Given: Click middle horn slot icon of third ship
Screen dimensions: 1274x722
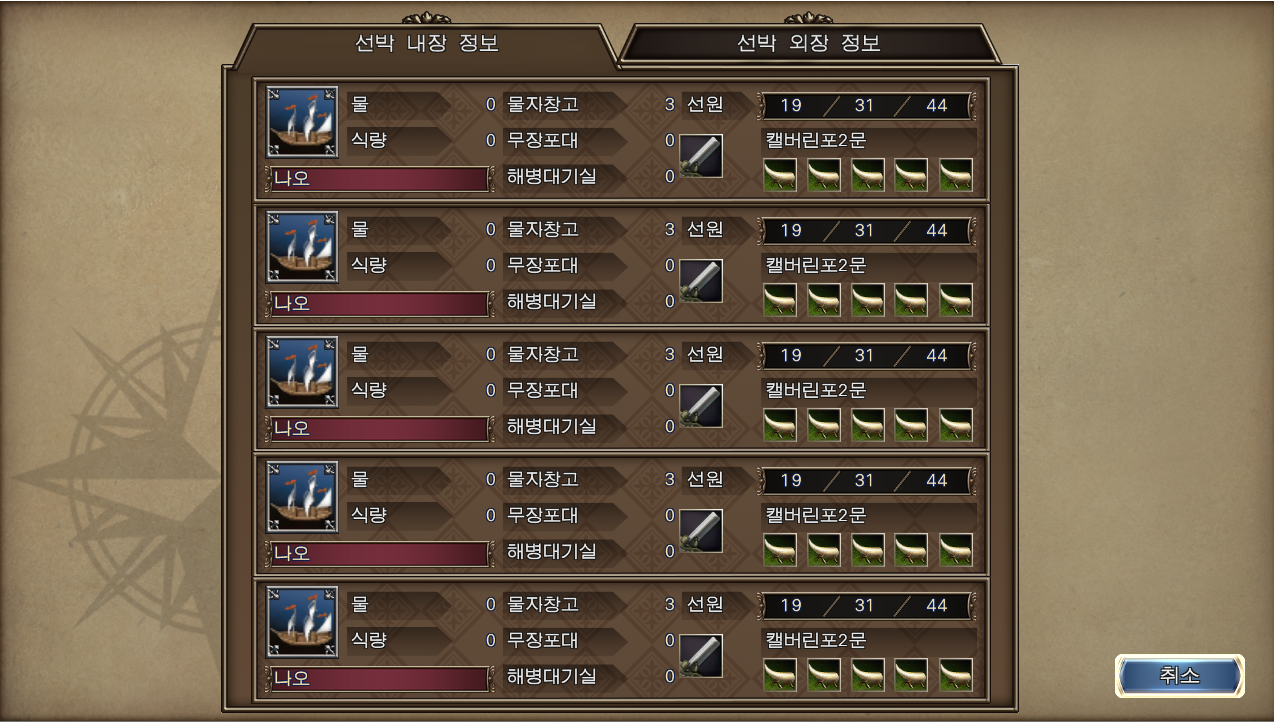Looking at the screenshot, I should [868, 425].
